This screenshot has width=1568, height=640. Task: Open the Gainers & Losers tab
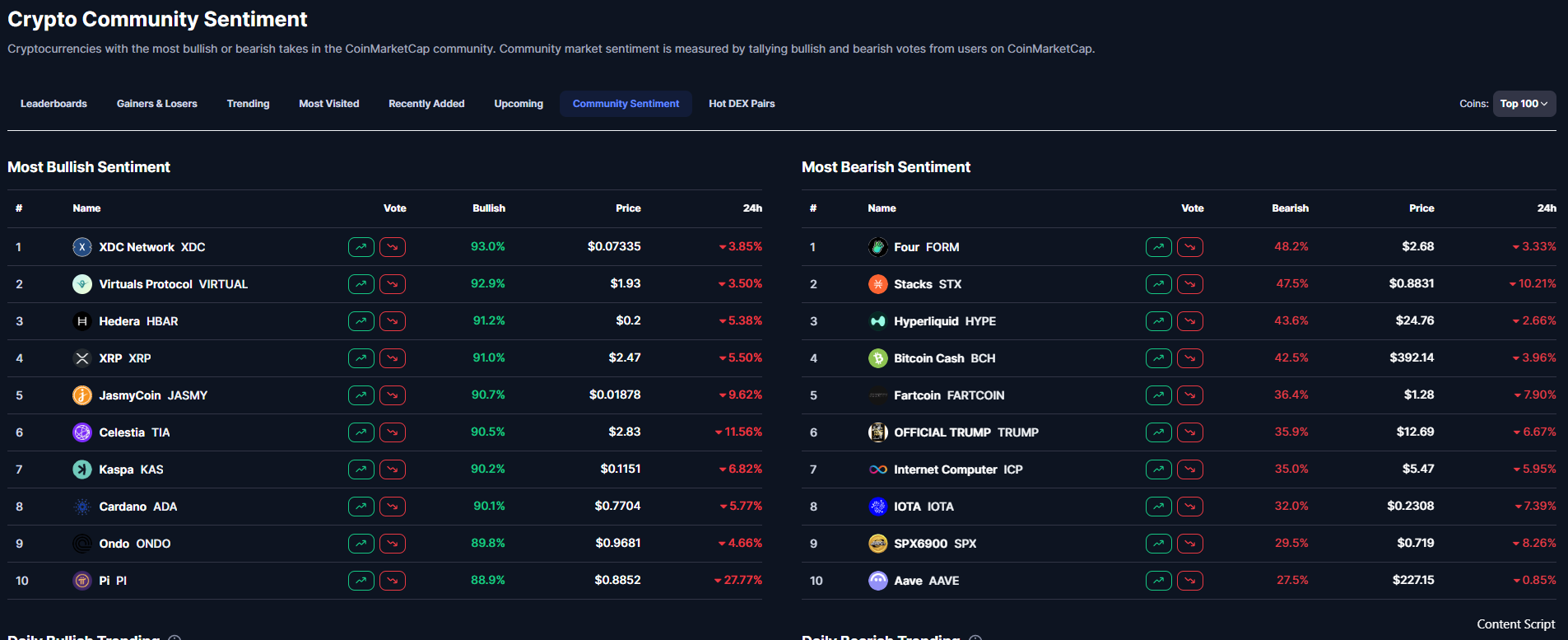pos(157,104)
